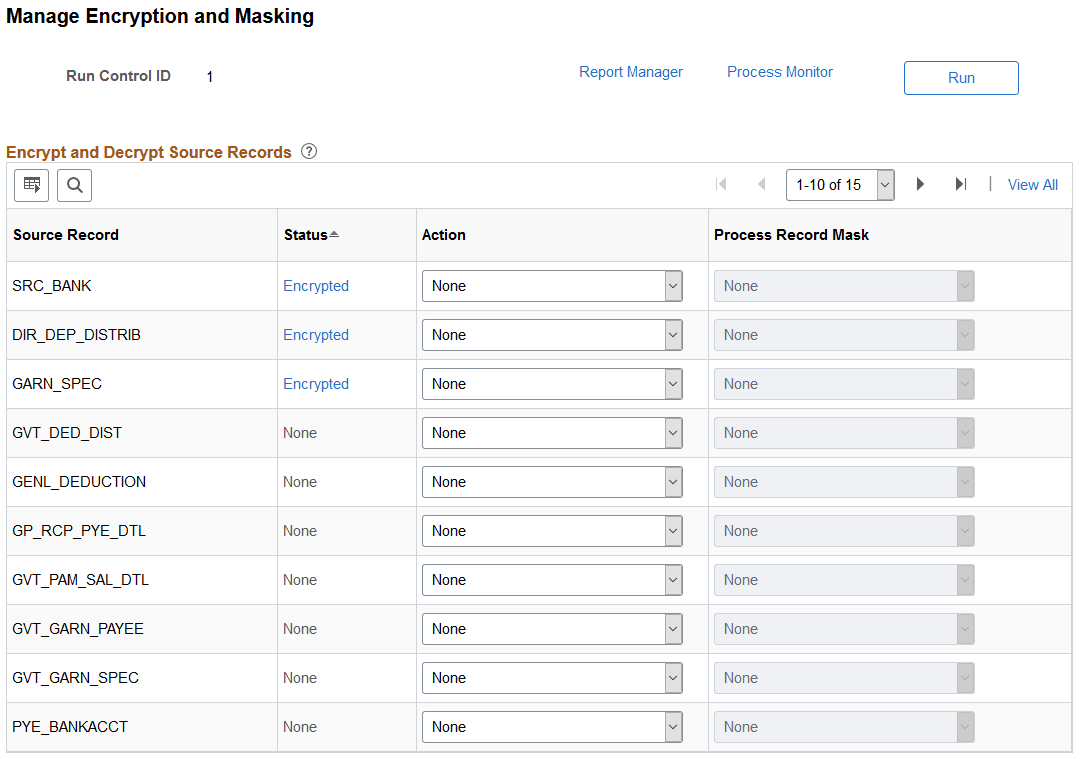1080x759 pixels.
Task: Jump to the last page of records
Action: click(x=961, y=184)
